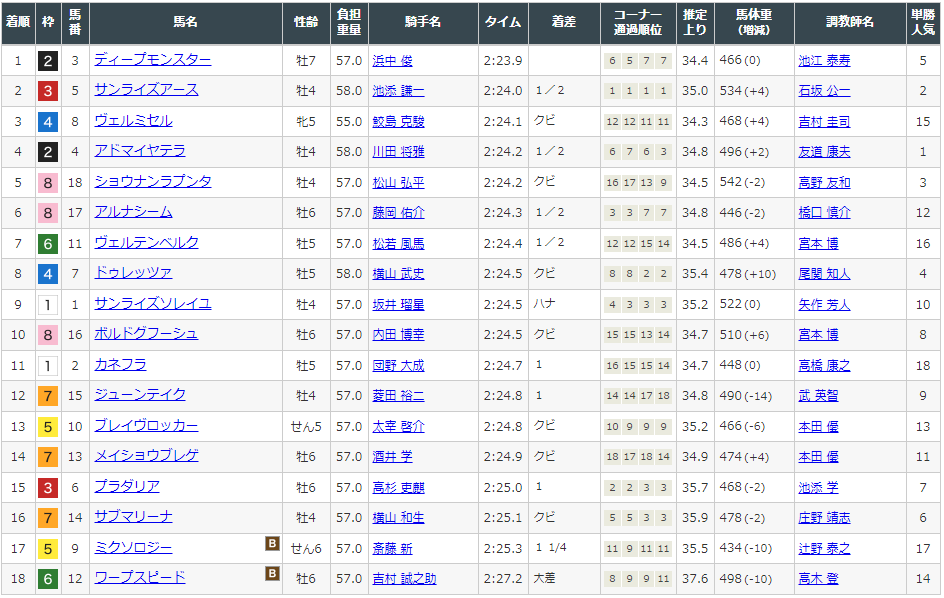This screenshot has height=598, width=944.
Task: View trainer 友道 康夫 profile
Action: click(x=824, y=152)
